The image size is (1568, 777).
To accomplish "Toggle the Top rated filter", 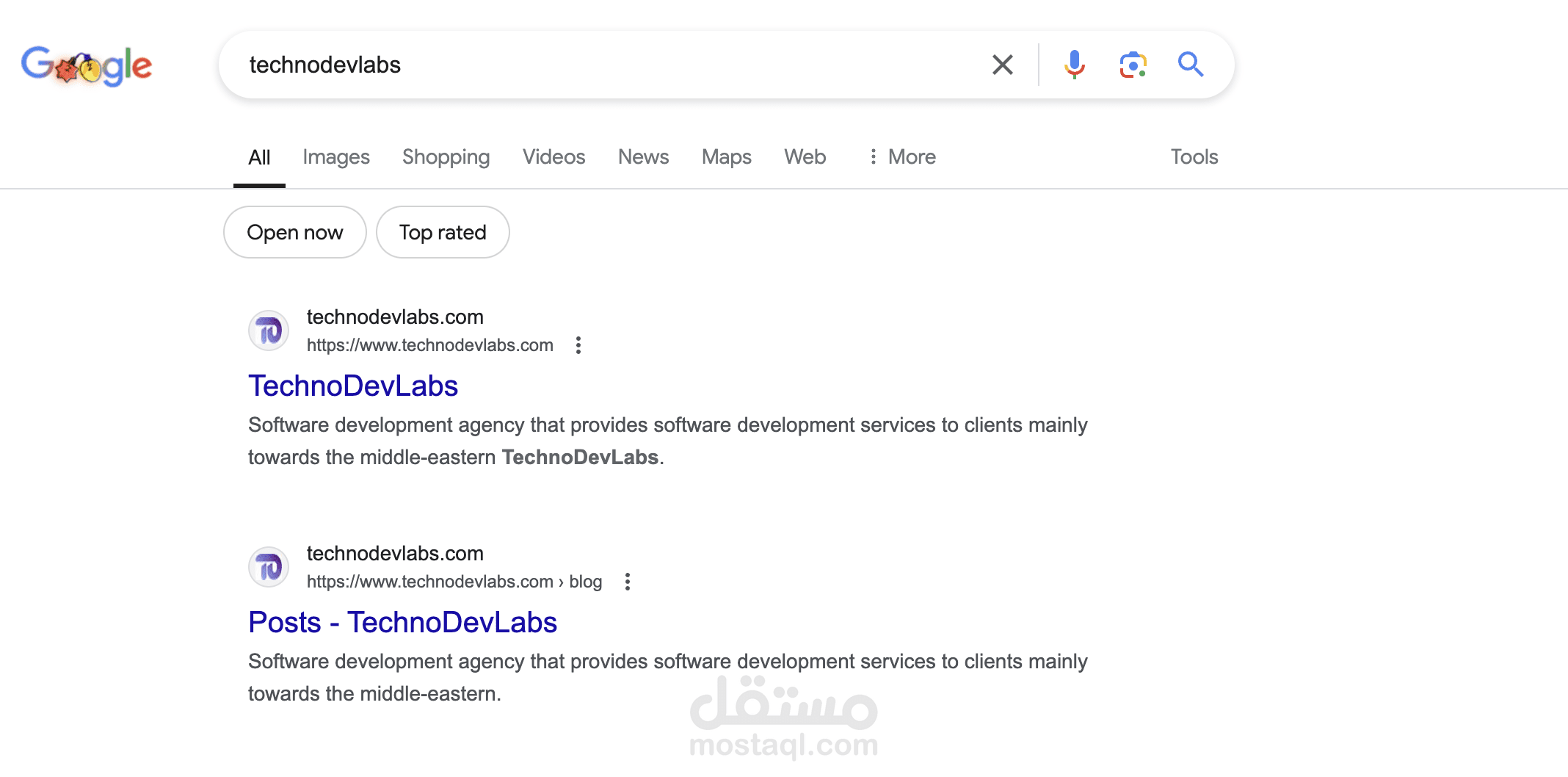I will click(x=443, y=232).
